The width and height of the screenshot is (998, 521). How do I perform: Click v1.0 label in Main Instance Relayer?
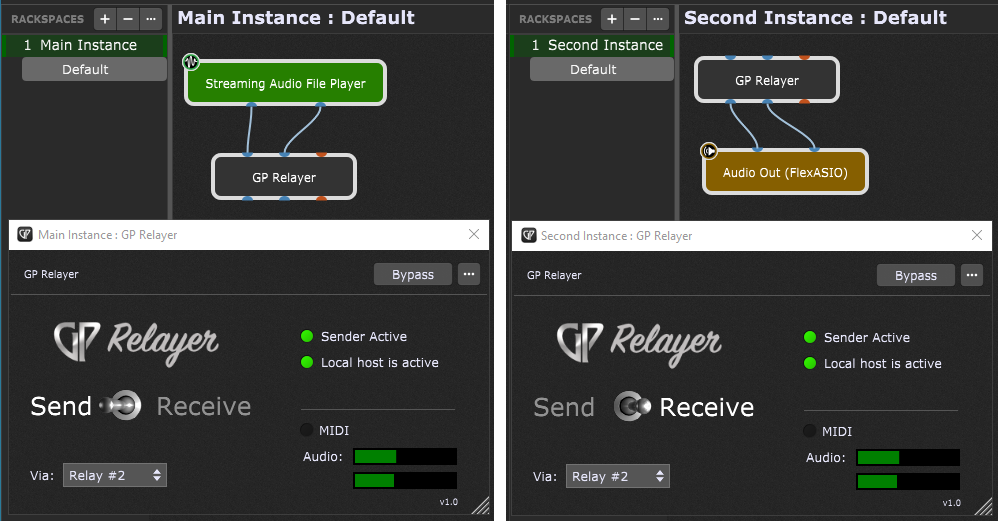coord(449,502)
